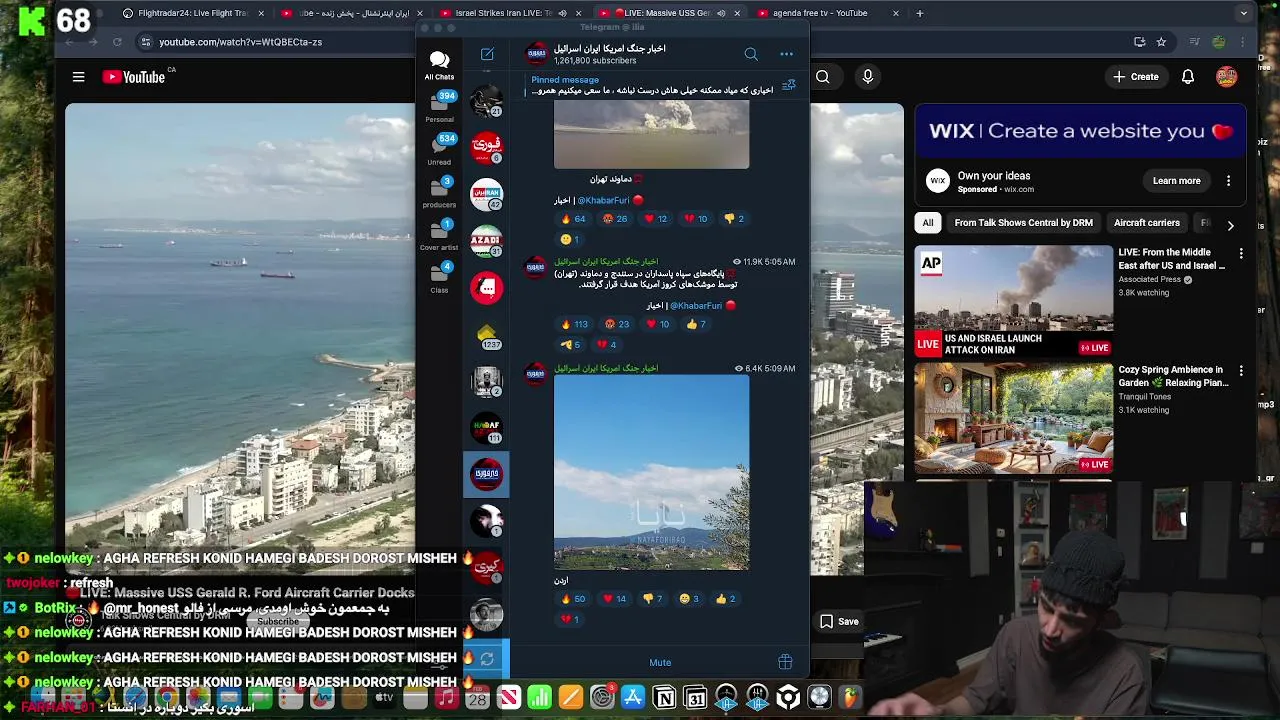Select chat with red speech-bubble avatar
This screenshot has height=720, width=1280.
(486, 288)
